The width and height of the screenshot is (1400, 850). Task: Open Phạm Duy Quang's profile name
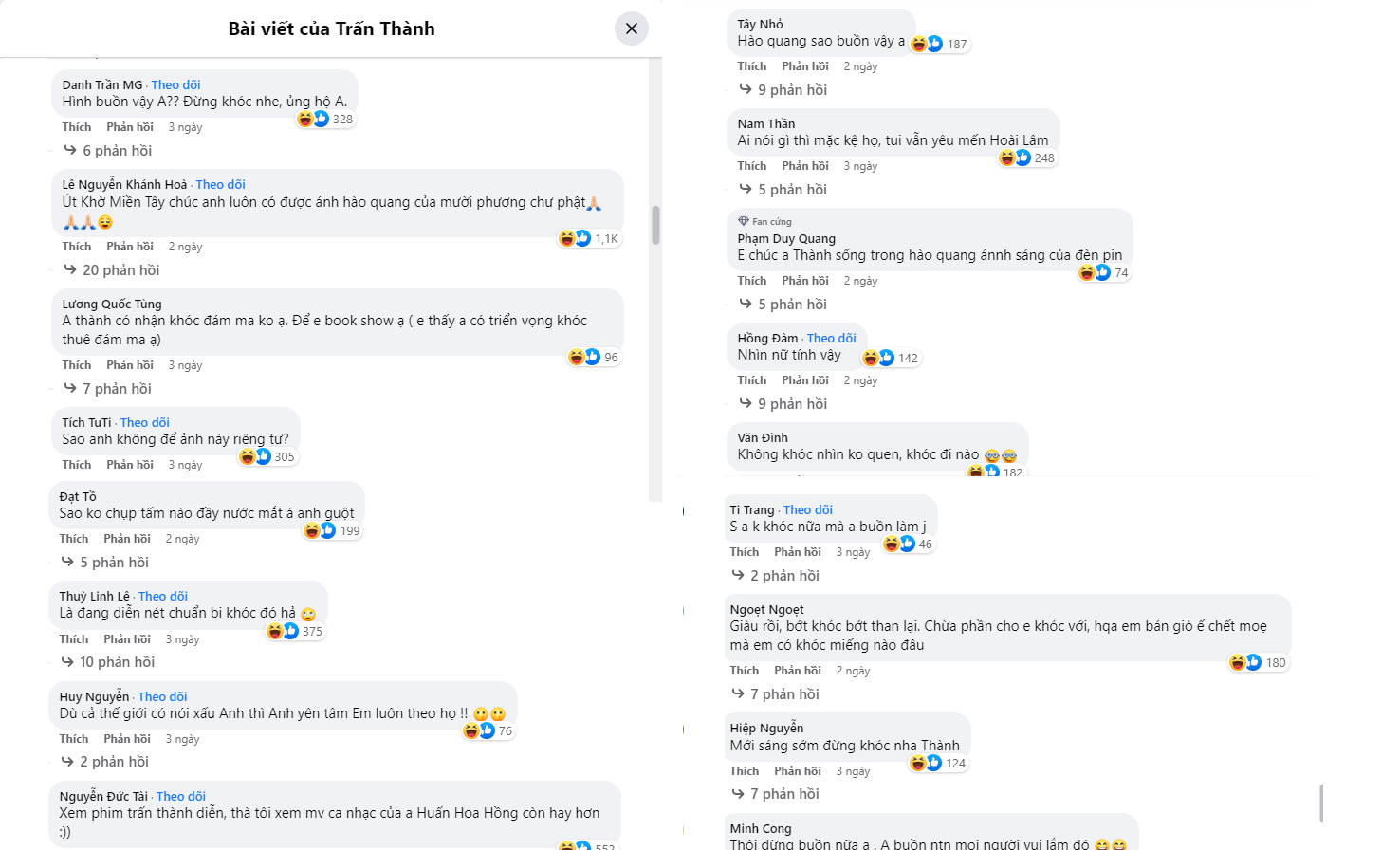point(786,239)
